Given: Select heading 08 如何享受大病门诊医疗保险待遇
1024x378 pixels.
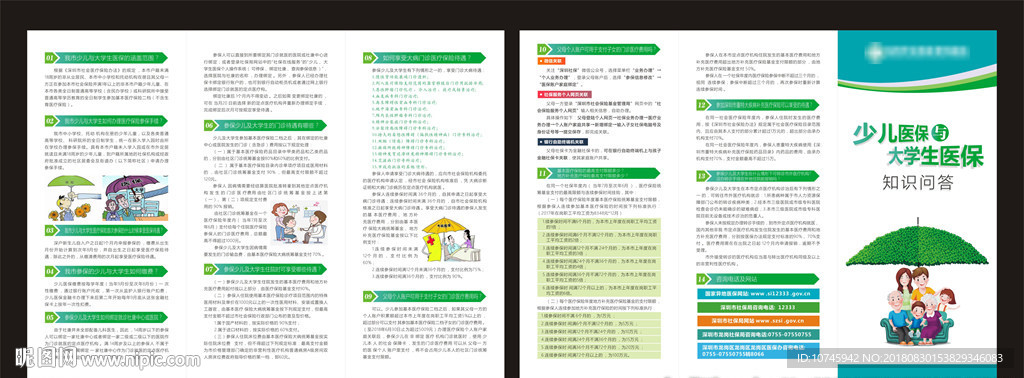Looking at the screenshot, I should point(424,57).
